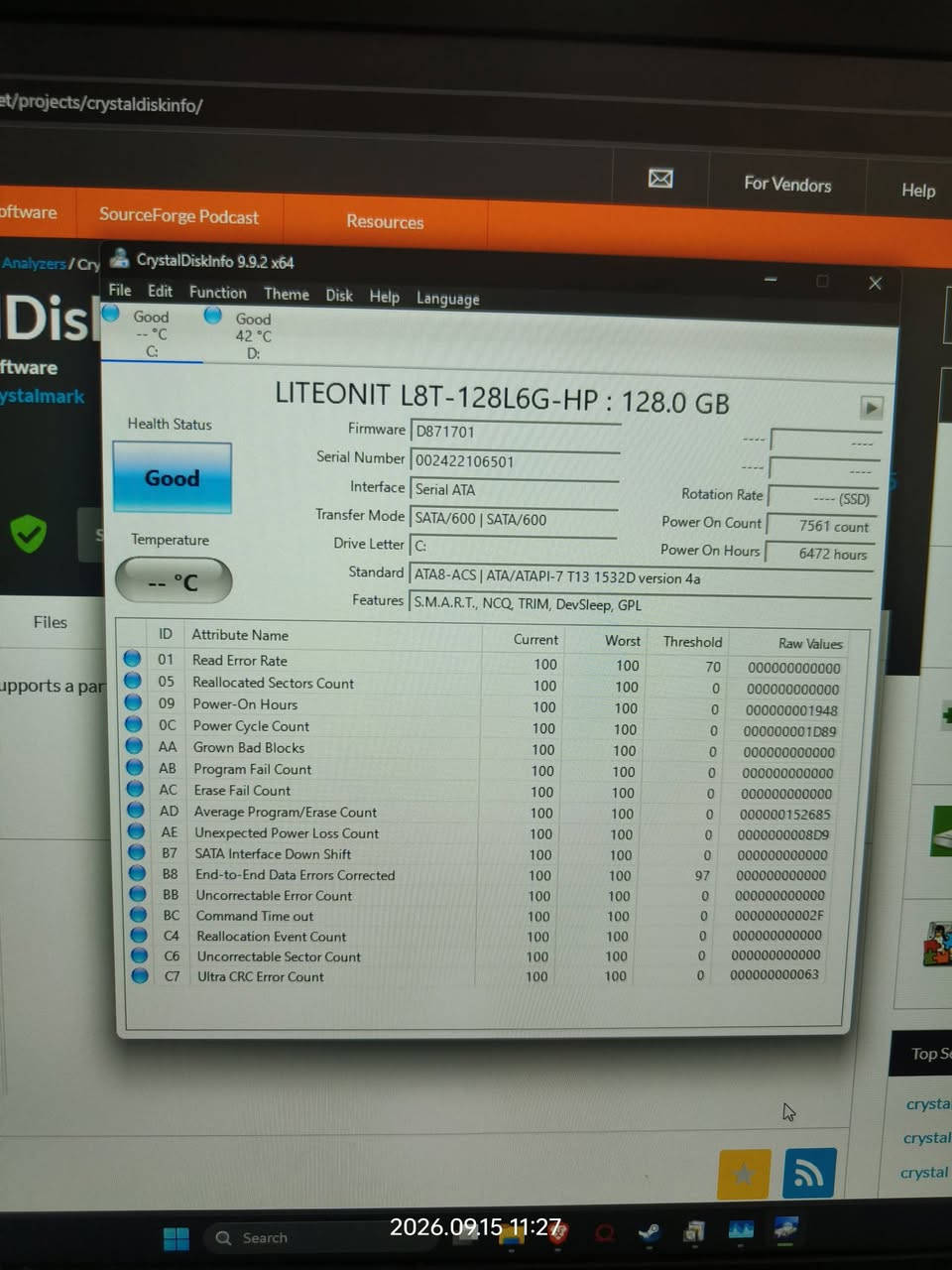Click Interface field Serial ATA

coord(515,489)
